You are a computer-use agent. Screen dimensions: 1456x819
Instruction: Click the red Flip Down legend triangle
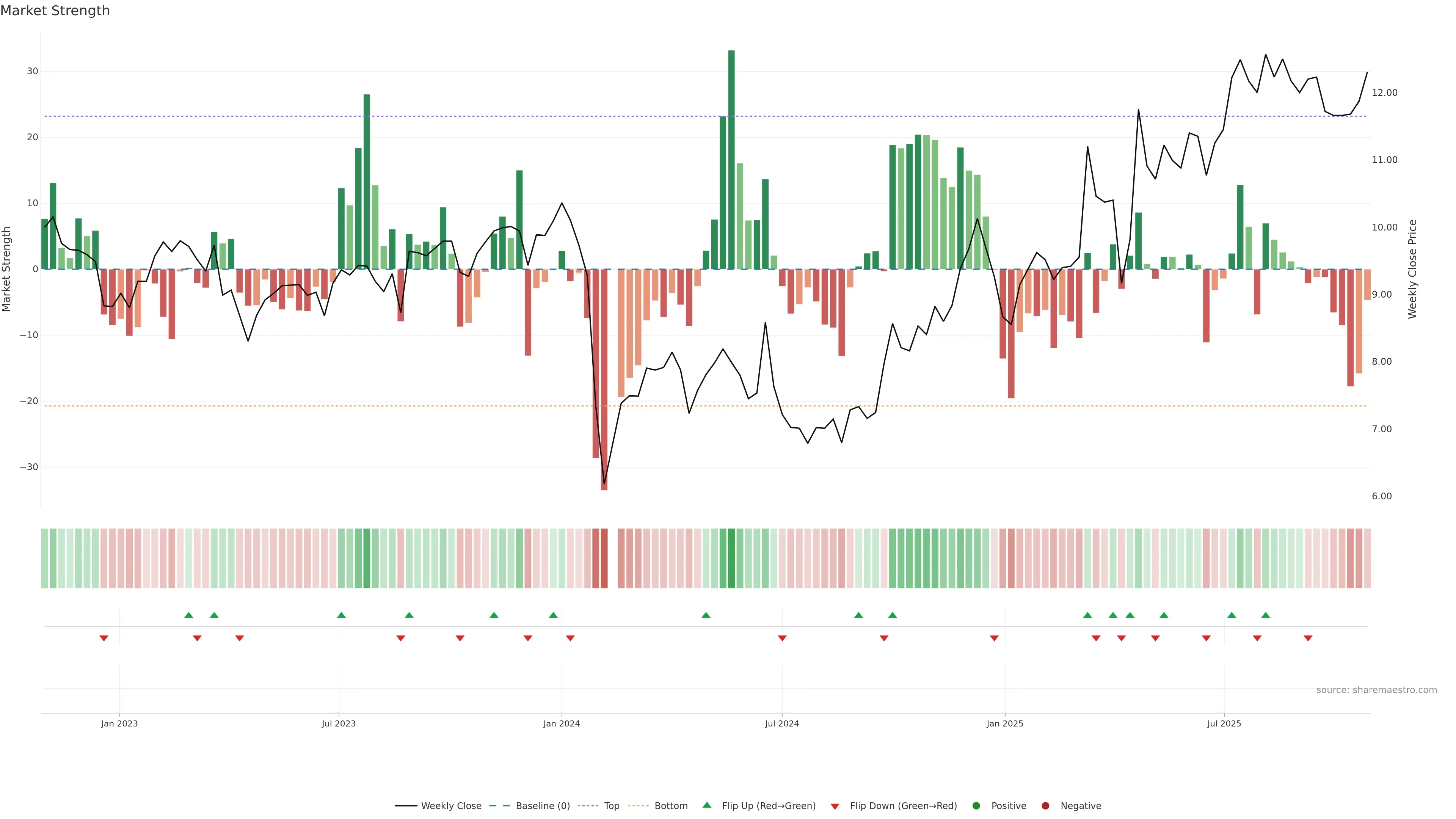point(835,806)
